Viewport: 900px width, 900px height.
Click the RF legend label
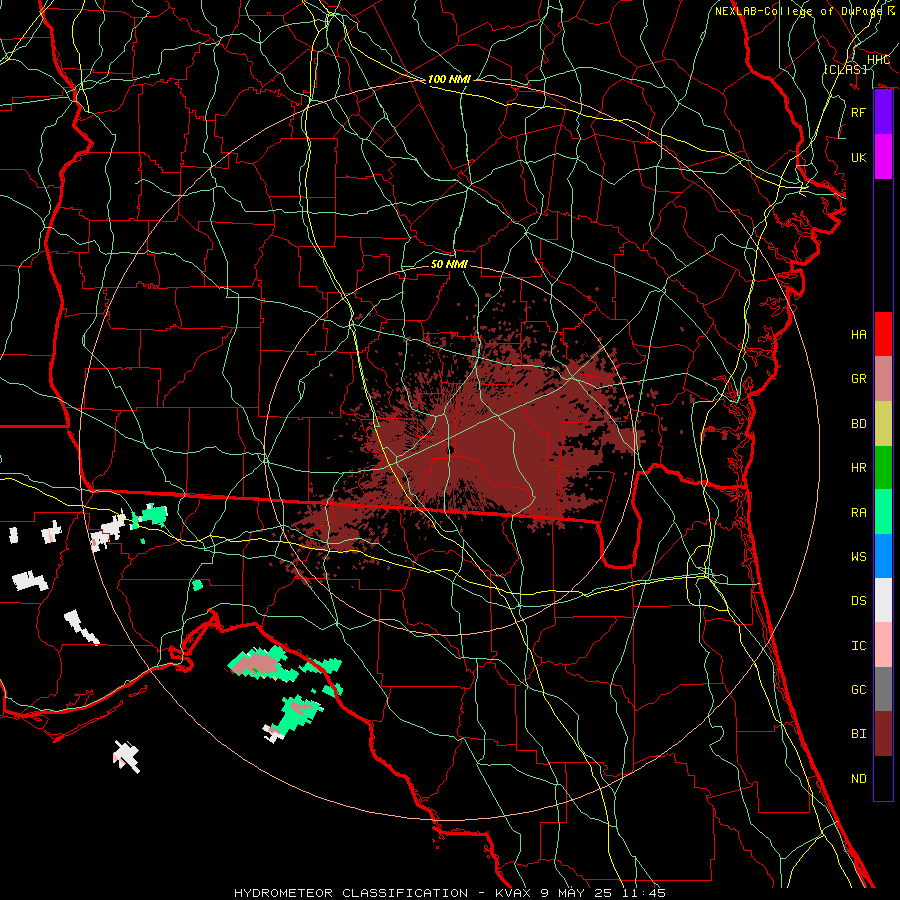(x=858, y=112)
